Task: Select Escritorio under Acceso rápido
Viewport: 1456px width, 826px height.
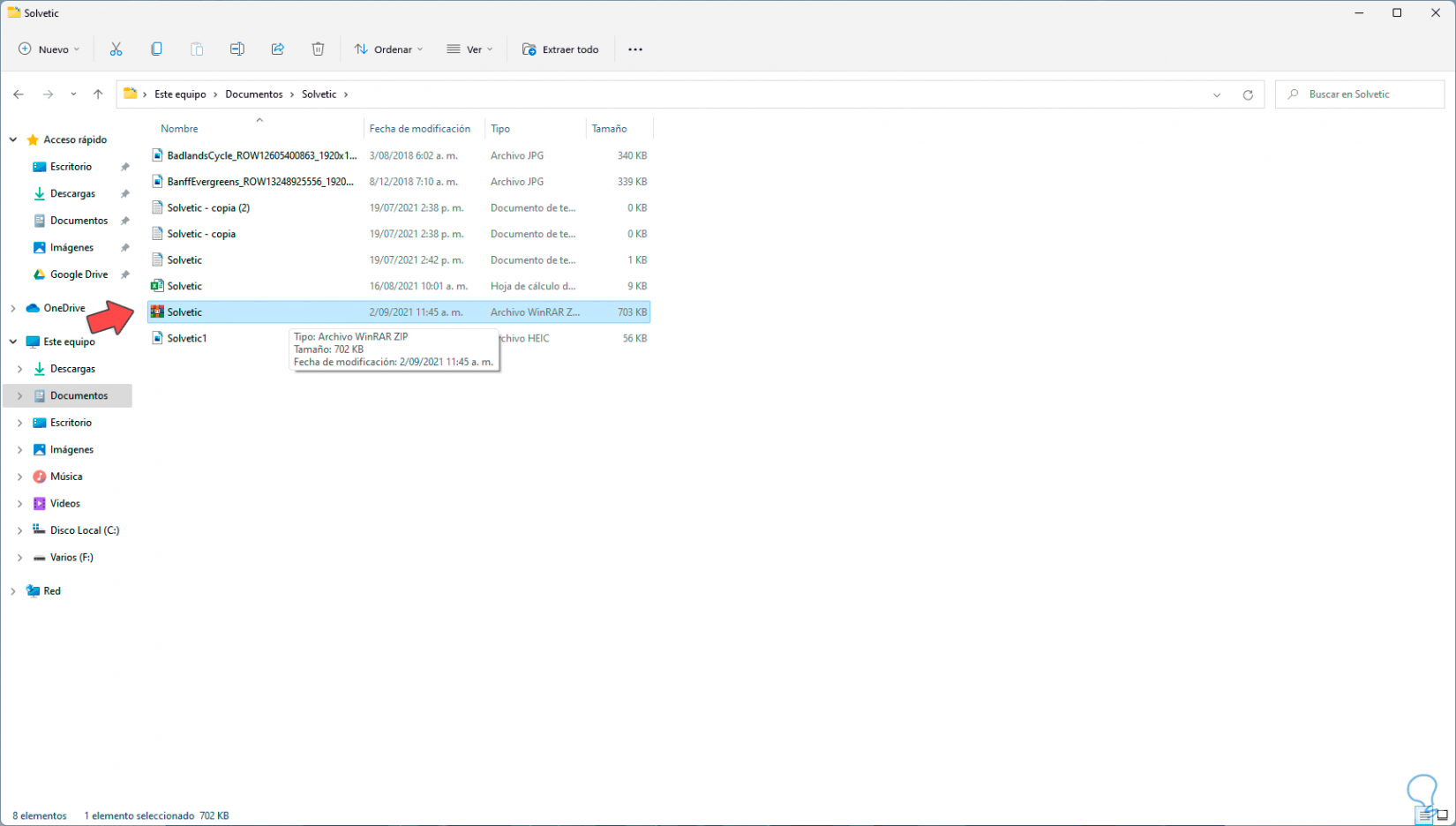Action: point(71,167)
